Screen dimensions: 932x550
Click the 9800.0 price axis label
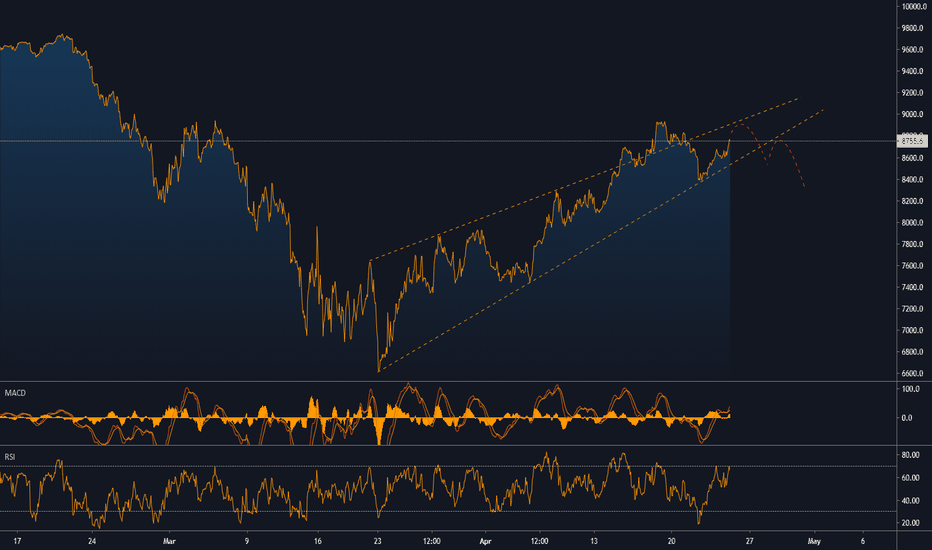(x=912, y=28)
